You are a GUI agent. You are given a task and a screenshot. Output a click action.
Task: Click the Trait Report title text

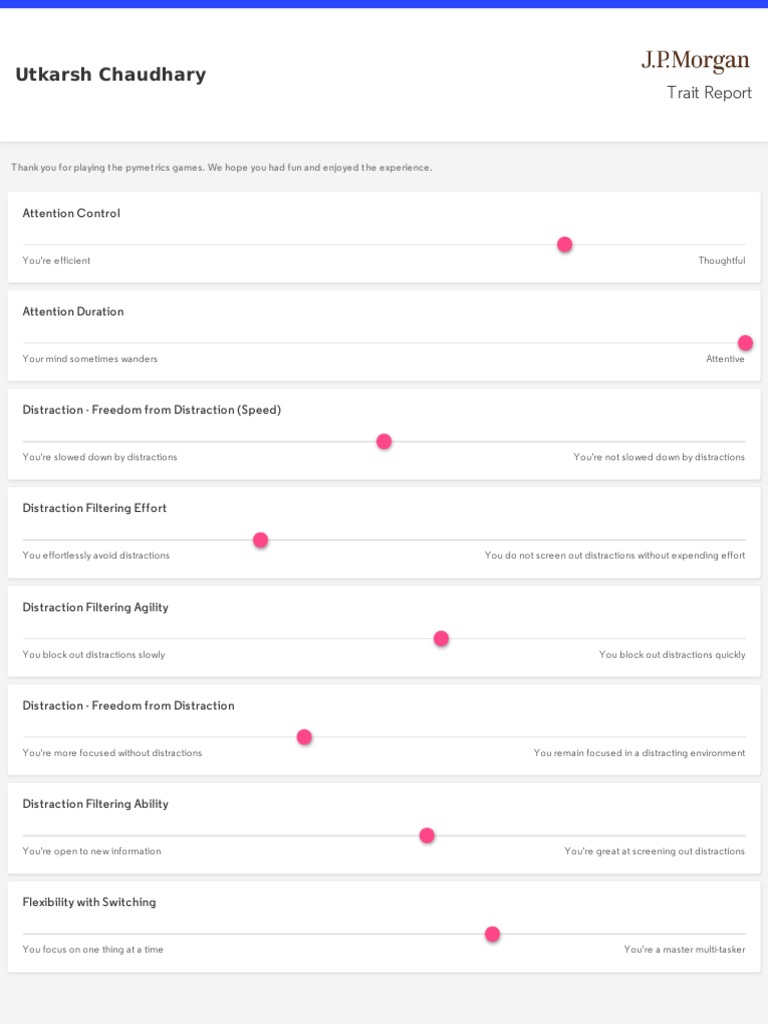click(709, 93)
